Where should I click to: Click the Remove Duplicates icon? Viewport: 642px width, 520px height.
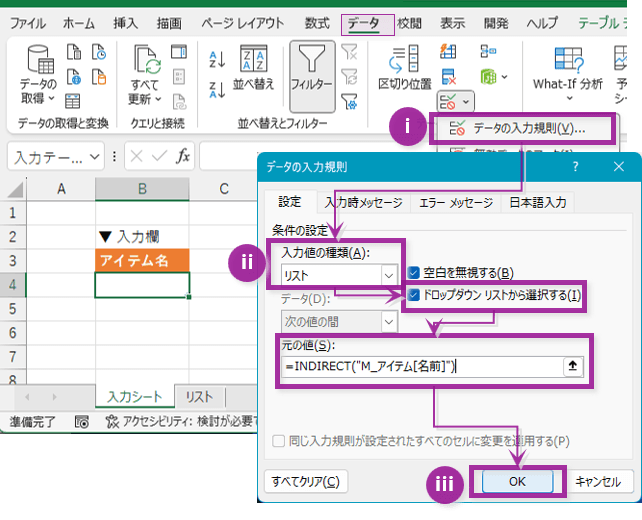(449, 77)
